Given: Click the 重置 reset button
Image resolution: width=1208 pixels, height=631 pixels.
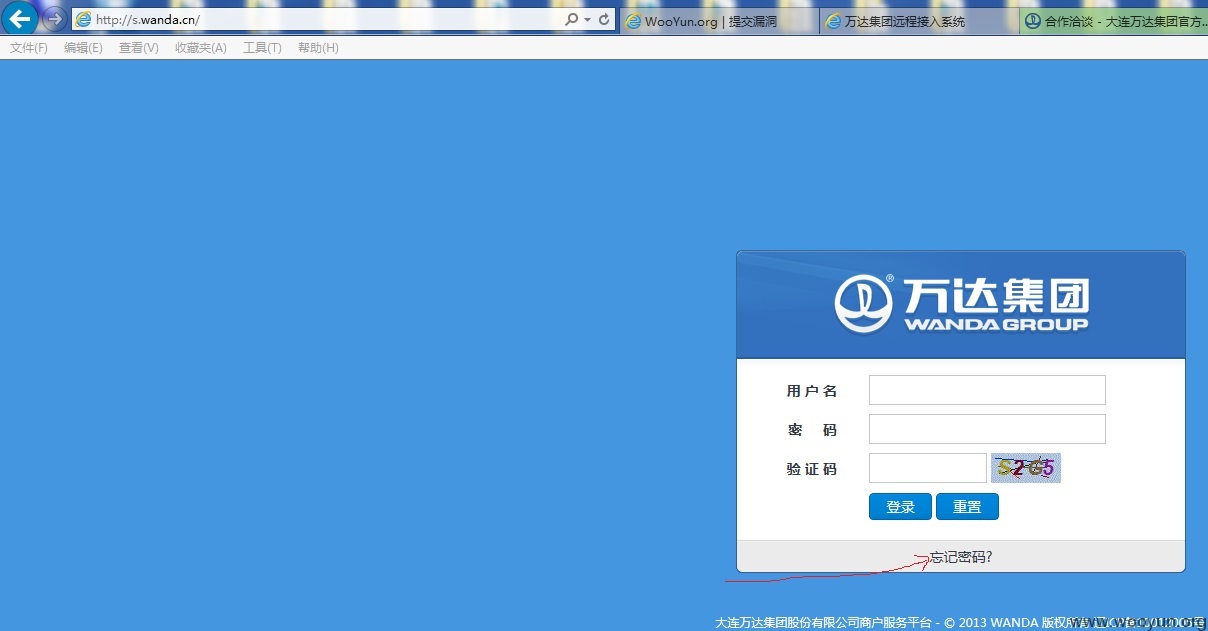Looking at the screenshot, I should (967, 507).
